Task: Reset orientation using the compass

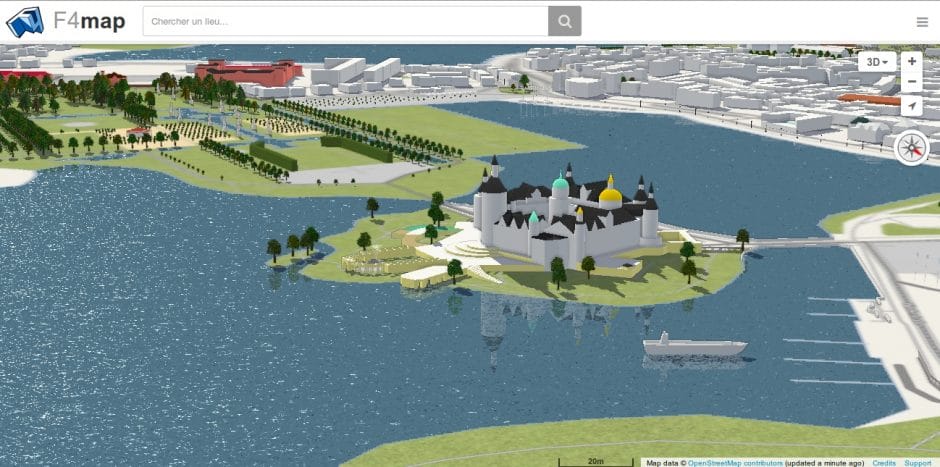Action: click(x=912, y=147)
